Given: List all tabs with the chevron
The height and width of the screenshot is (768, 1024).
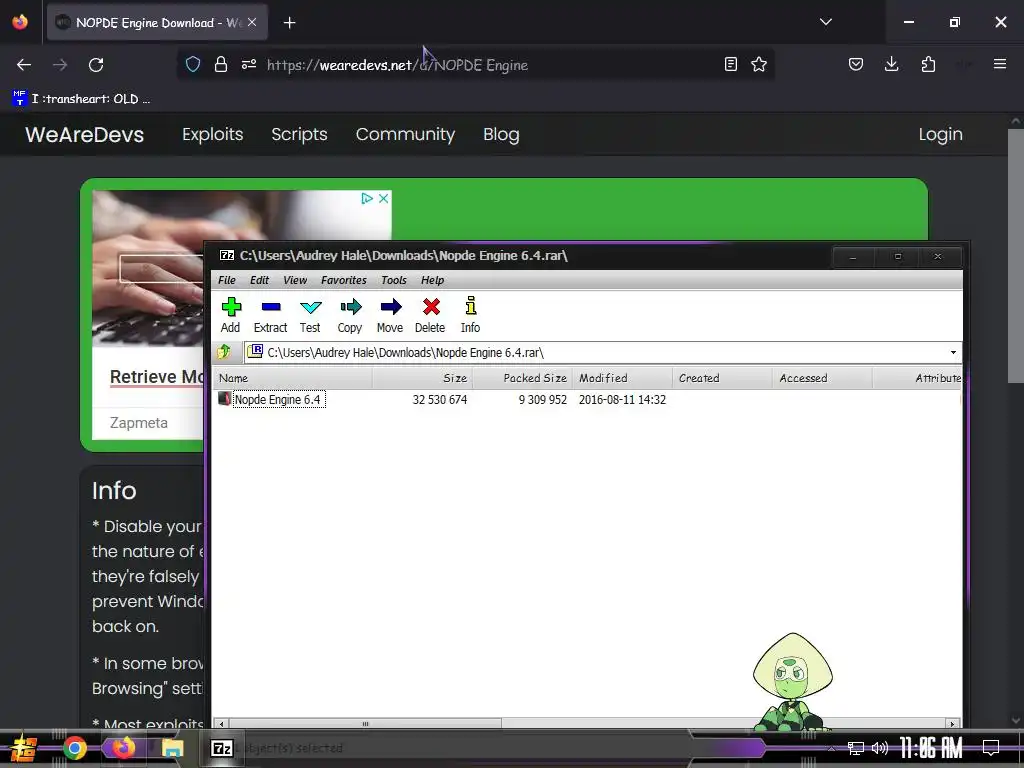Looking at the screenshot, I should pyautogui.click(x=826, y=22).
